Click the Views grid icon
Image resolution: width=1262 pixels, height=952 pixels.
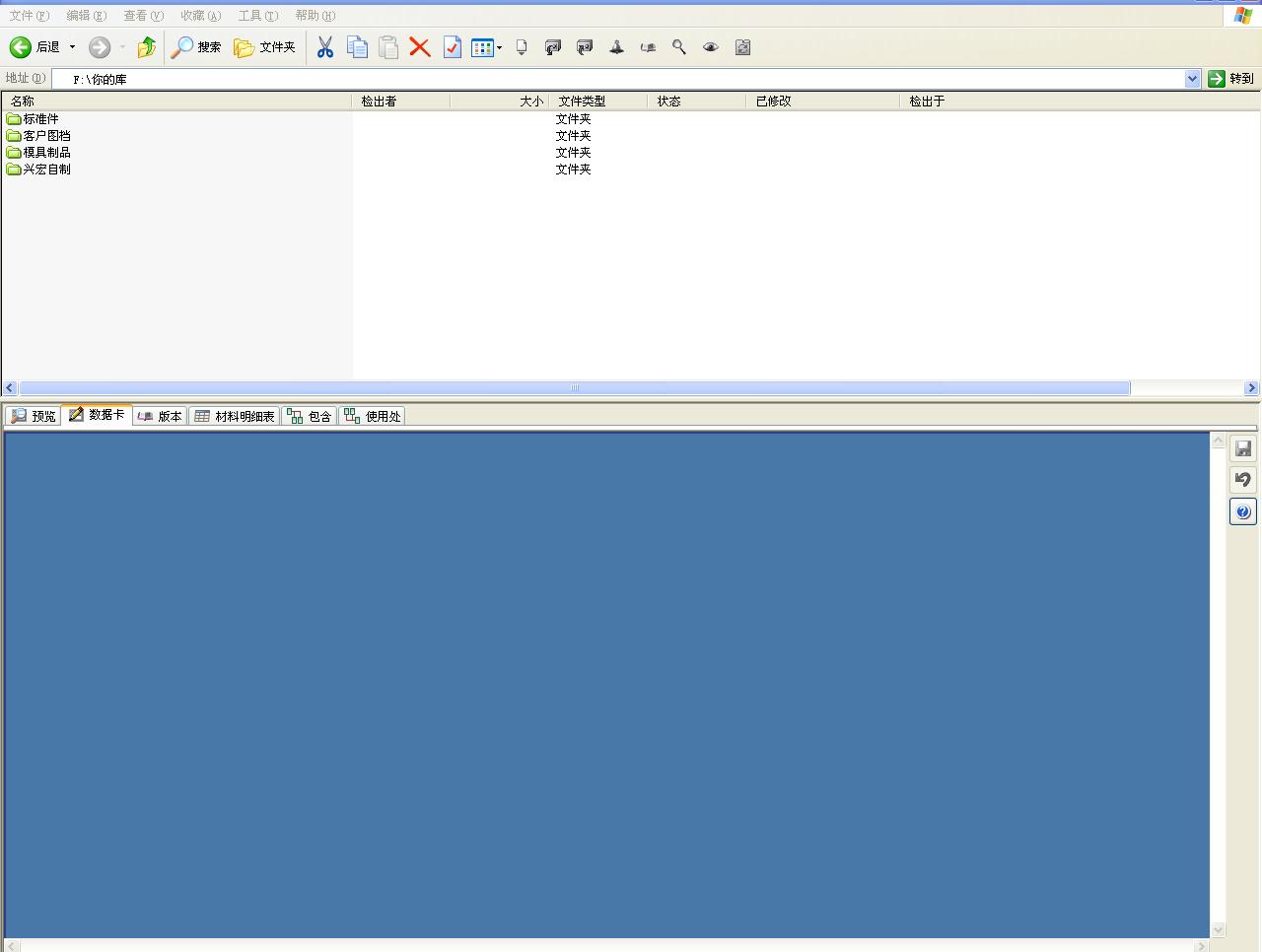[x=482, y=47]
